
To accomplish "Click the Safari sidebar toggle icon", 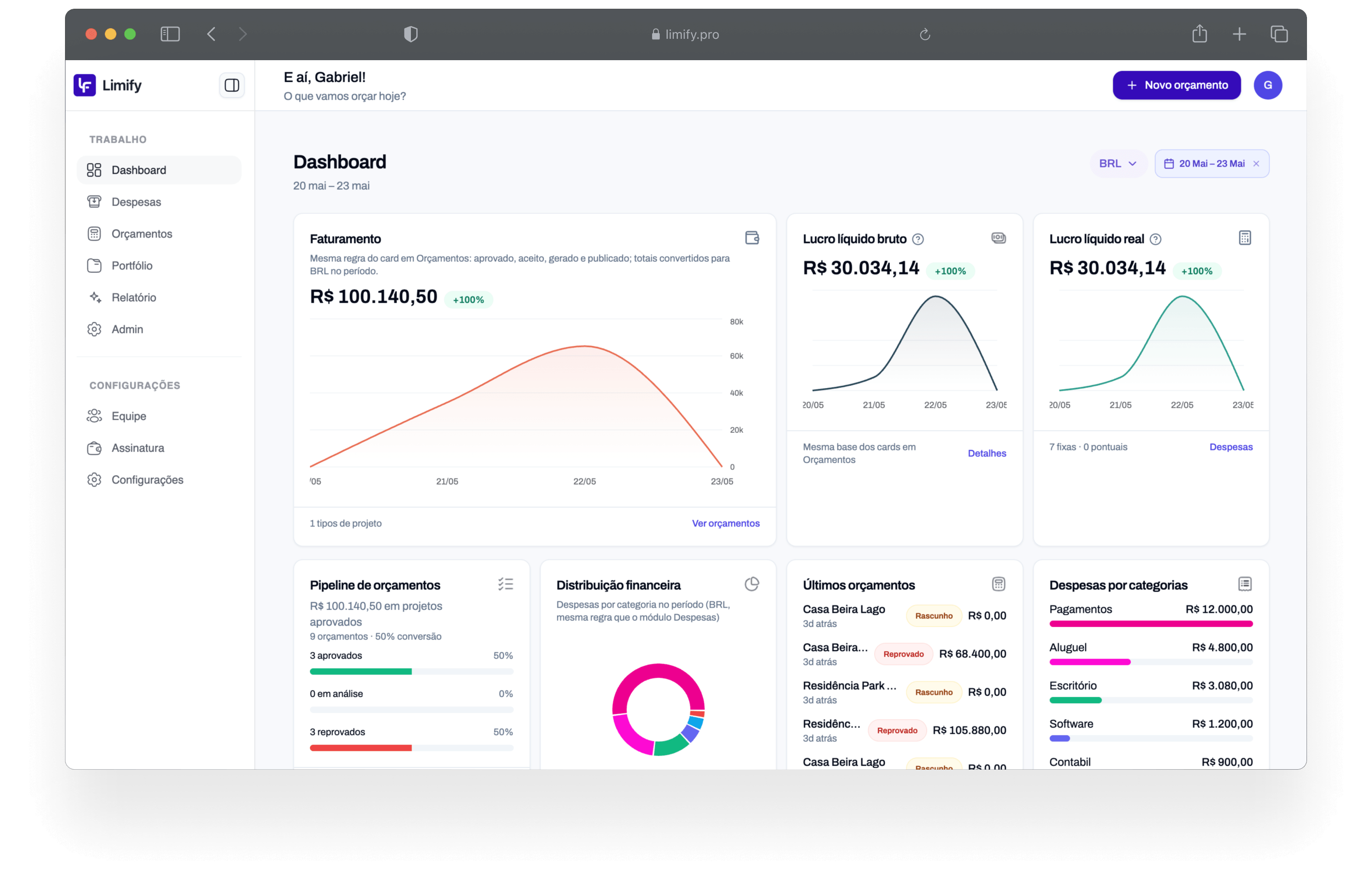I will (170, 34).
